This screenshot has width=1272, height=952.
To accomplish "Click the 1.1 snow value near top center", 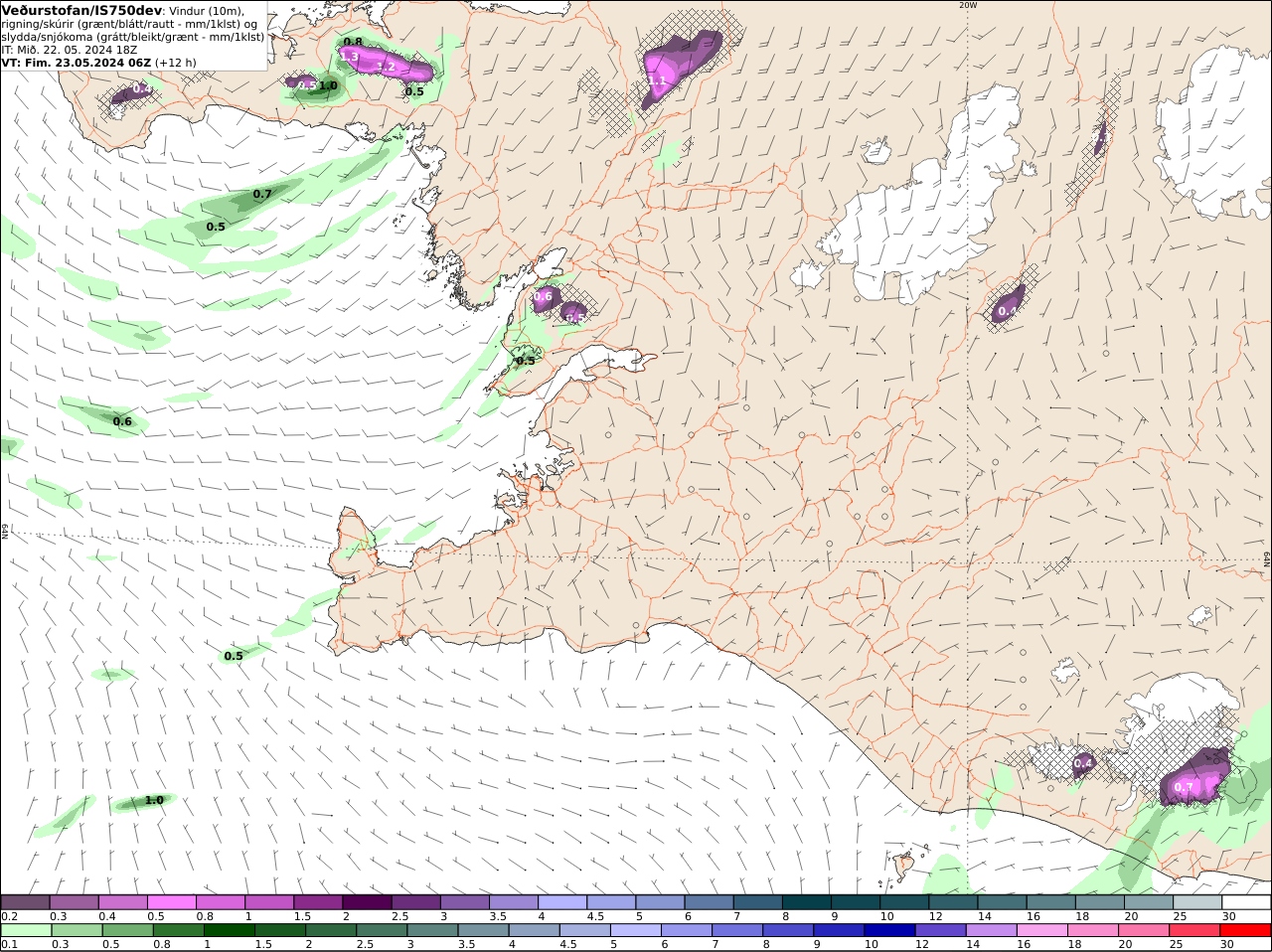I will 656,81.
